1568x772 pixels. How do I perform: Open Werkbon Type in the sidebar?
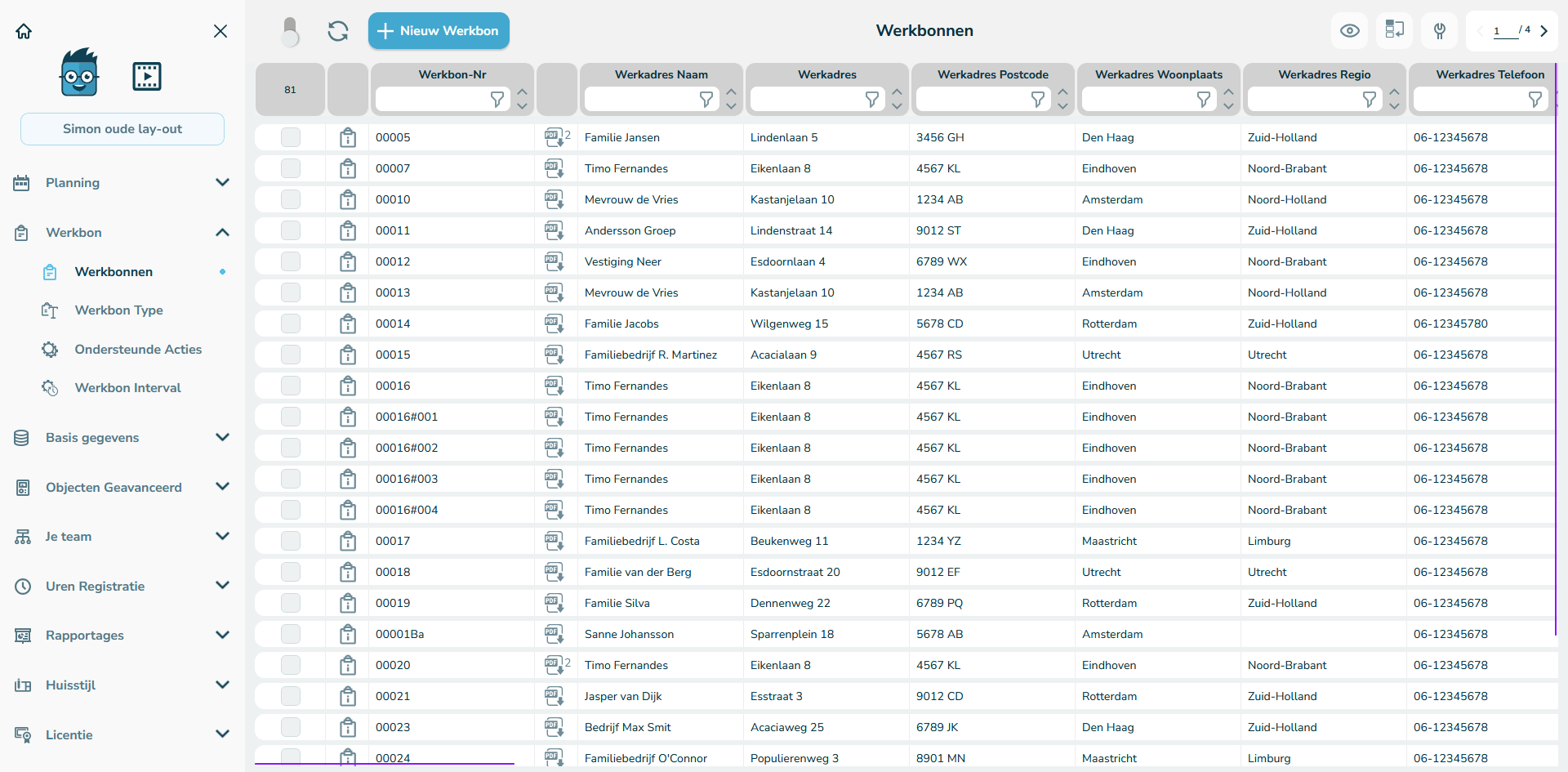pos(118,310)
